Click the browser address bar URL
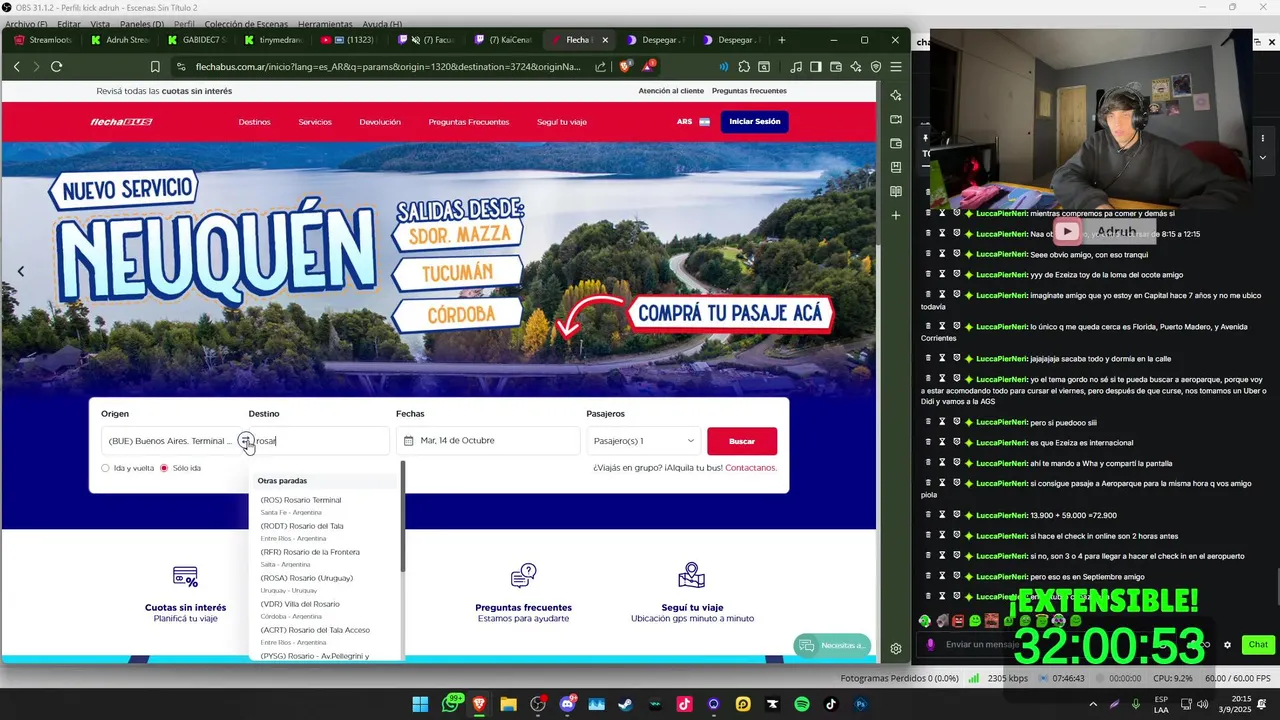 coord(388,67)
